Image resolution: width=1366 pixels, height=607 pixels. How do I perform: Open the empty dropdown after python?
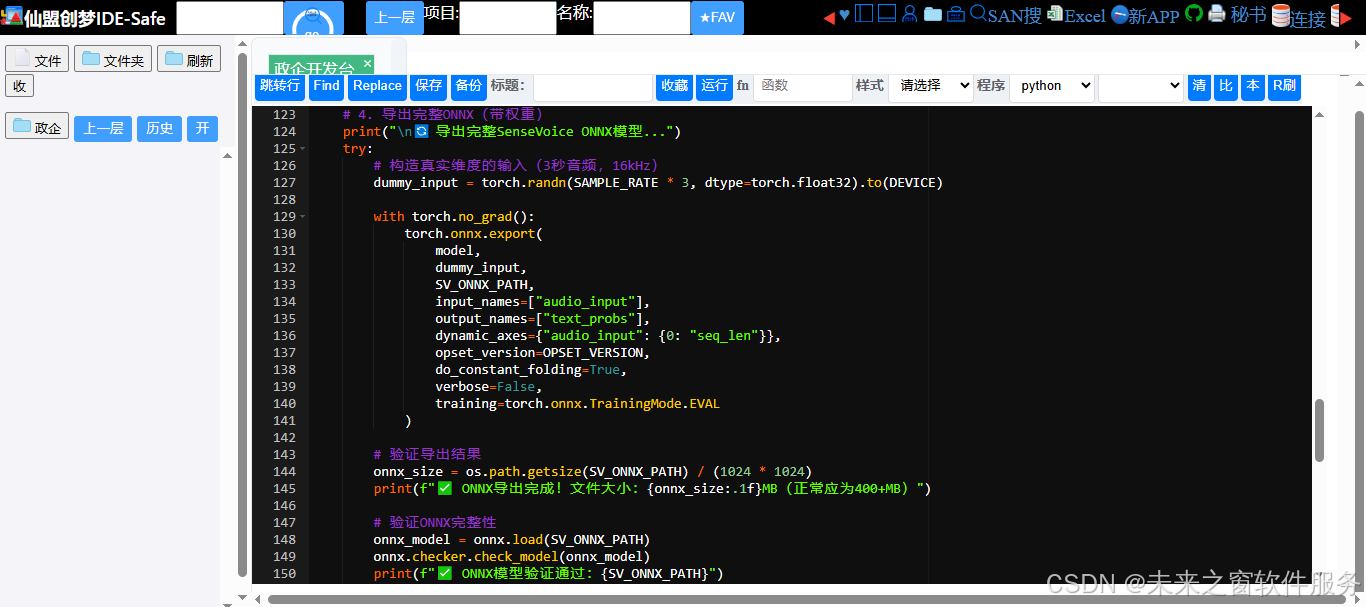point(1141,86)
